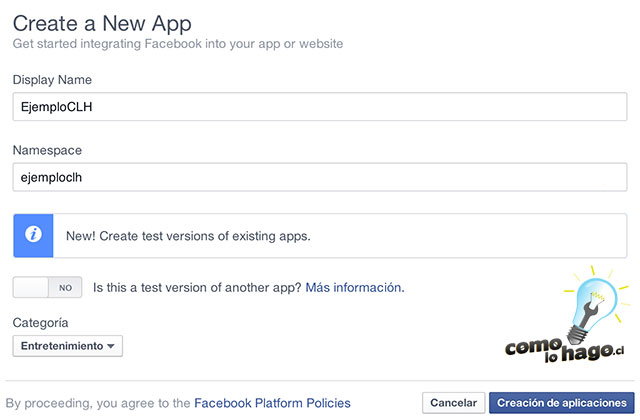Open the Más información link
This screenshot has height=420, width=640.
[x=355, y=287]
